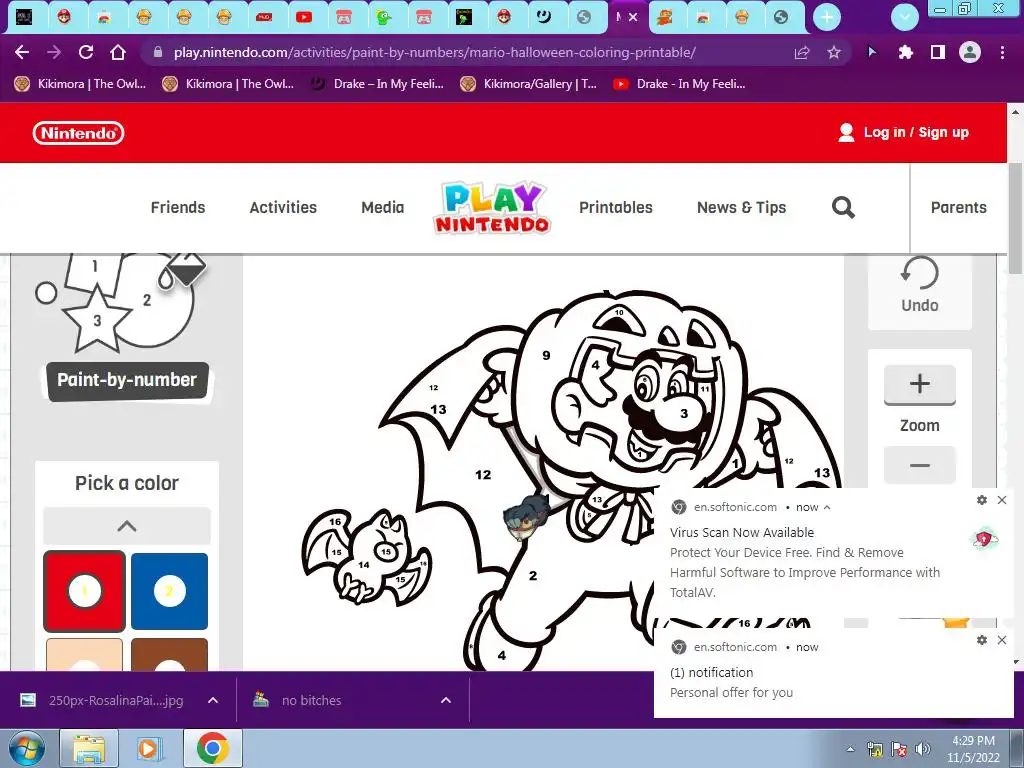Zoom in with the plus button
The image size is (1024, 768).
[920, 384]
